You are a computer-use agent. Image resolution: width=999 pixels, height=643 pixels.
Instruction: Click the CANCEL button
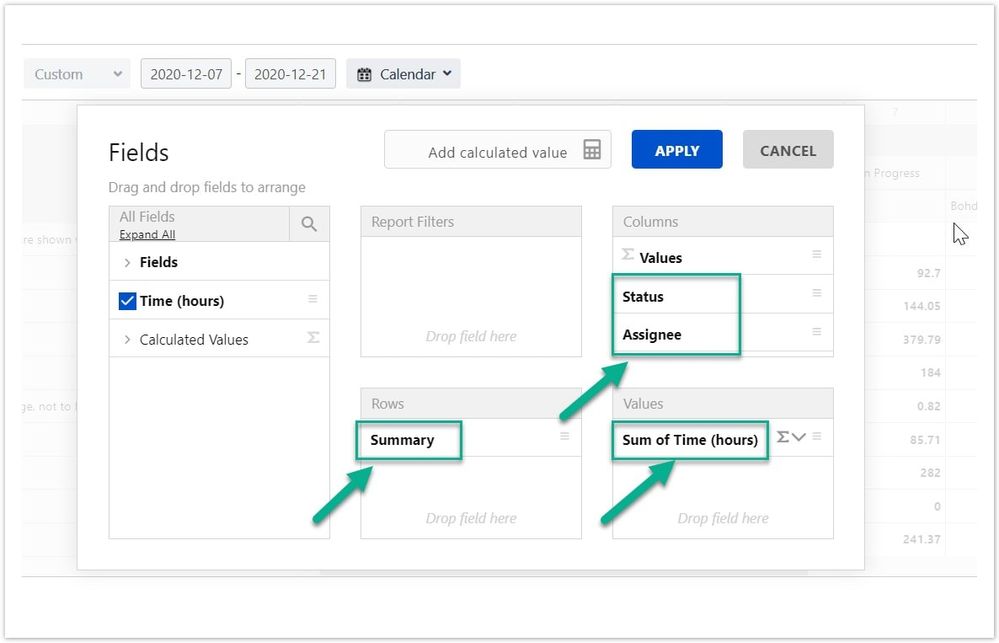click(787, 149)
